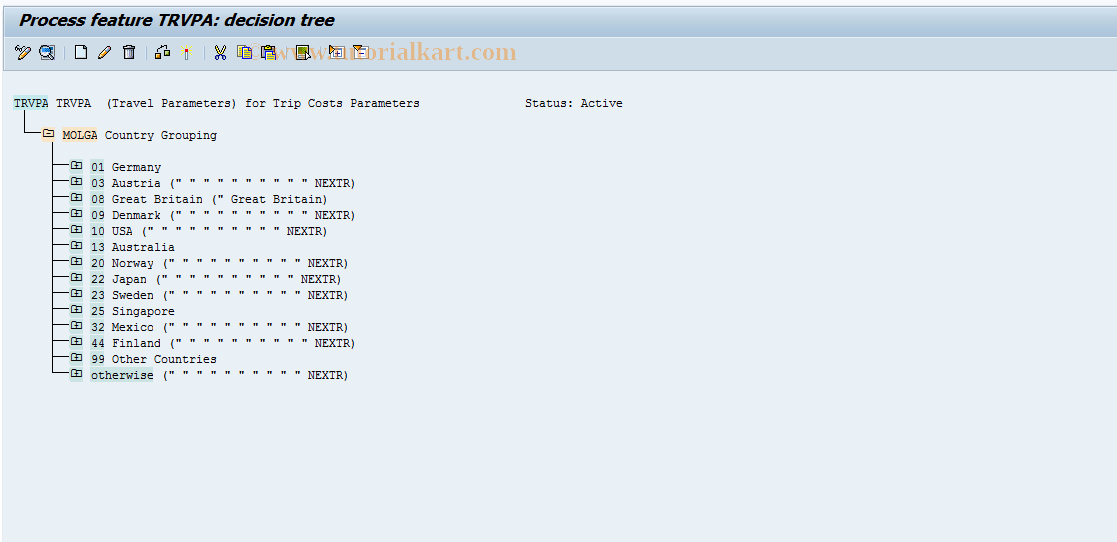Expand the 08 Great Britain node
Viewport: 1117px width, 542px height.
[76, 198]
